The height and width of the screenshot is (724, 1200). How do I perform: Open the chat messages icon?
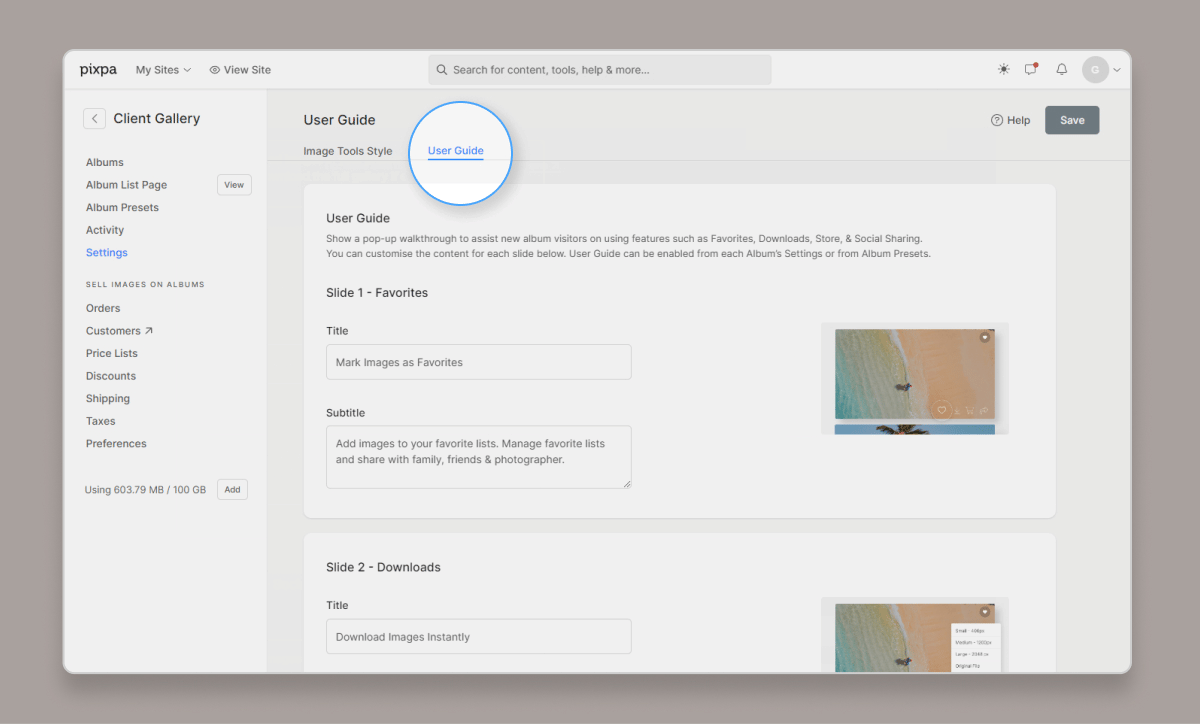[x=1031, y=70]
